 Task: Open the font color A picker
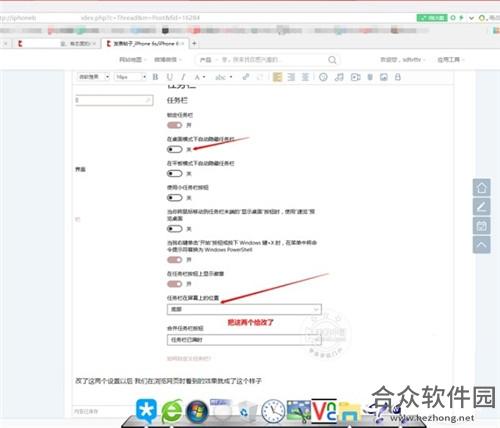199,77
